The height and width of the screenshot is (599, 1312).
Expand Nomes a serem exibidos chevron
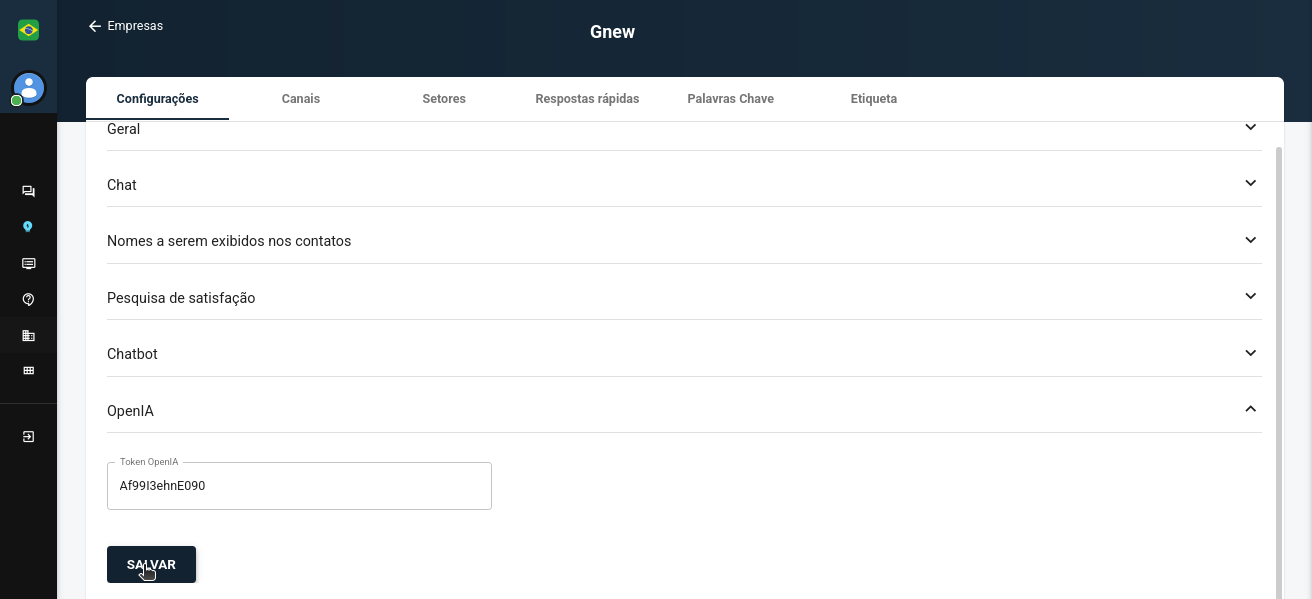tap(1250, 240)
